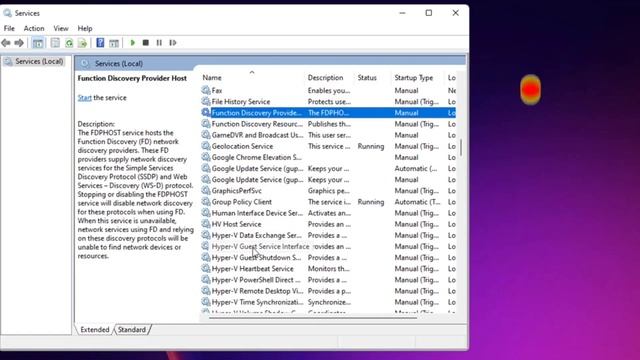Click the GraphicsPerfSvc gear icon
This screenshot has width=640, height=360.
pyautogui.click(x=206, y=190)
